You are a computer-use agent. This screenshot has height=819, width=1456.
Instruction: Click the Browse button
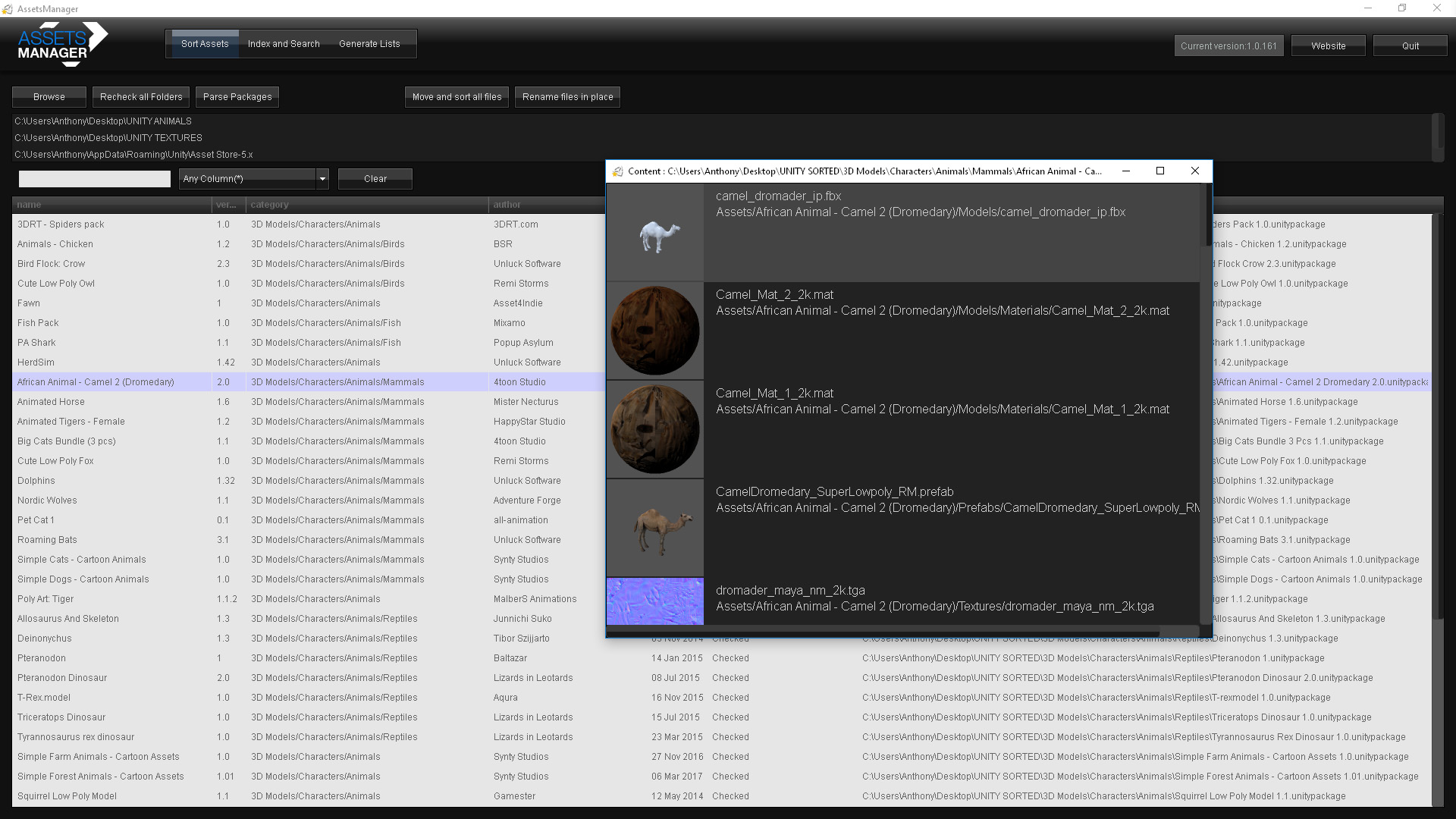pos(49,96)
